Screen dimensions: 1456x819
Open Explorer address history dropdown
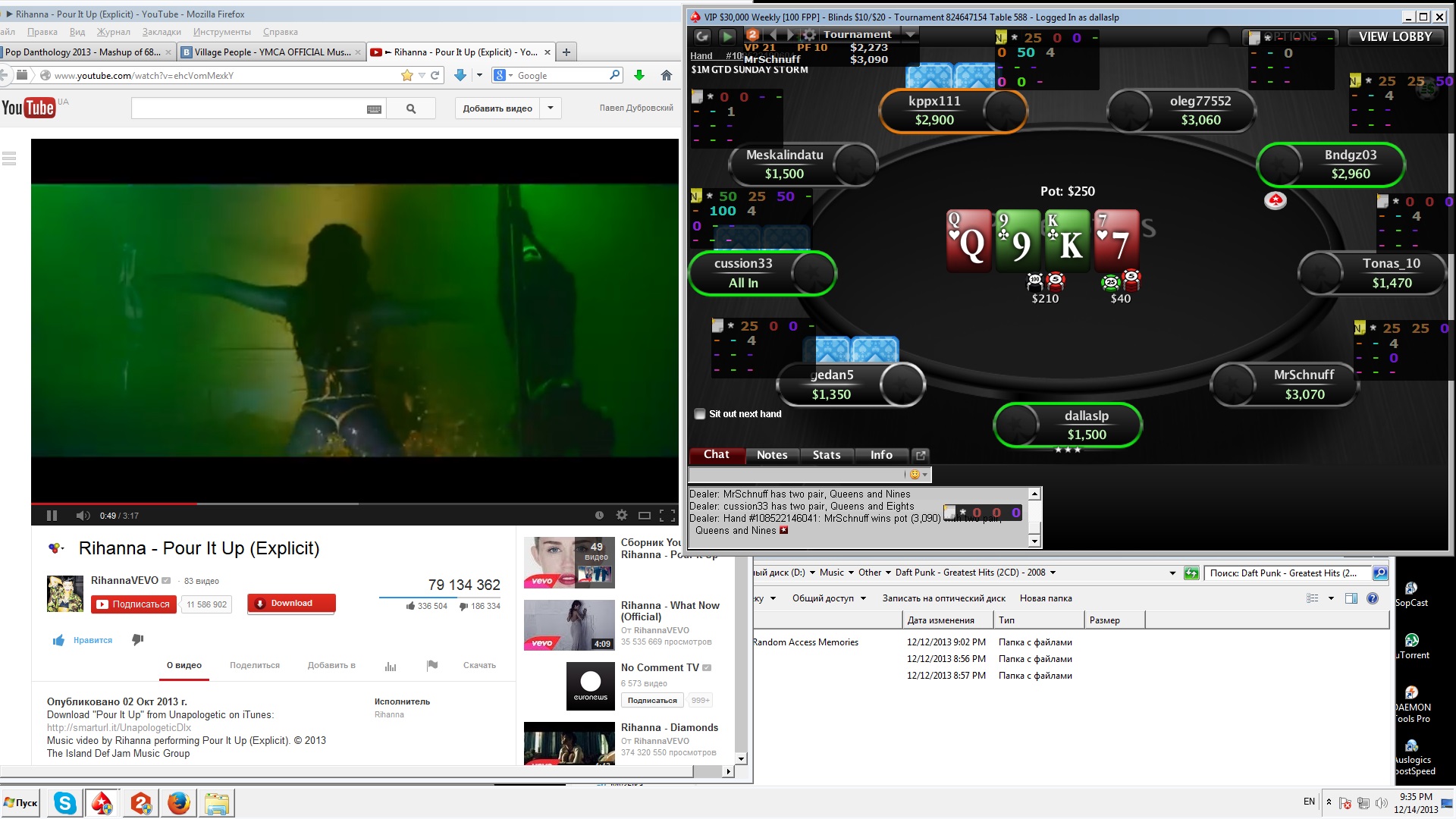1172,573
